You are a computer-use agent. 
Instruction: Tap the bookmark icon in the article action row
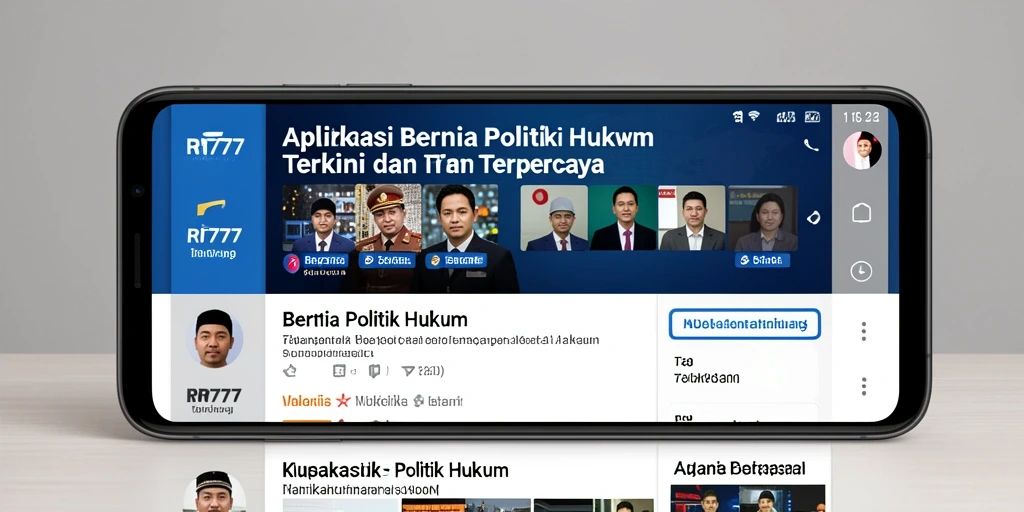click(x=374, y=371)
